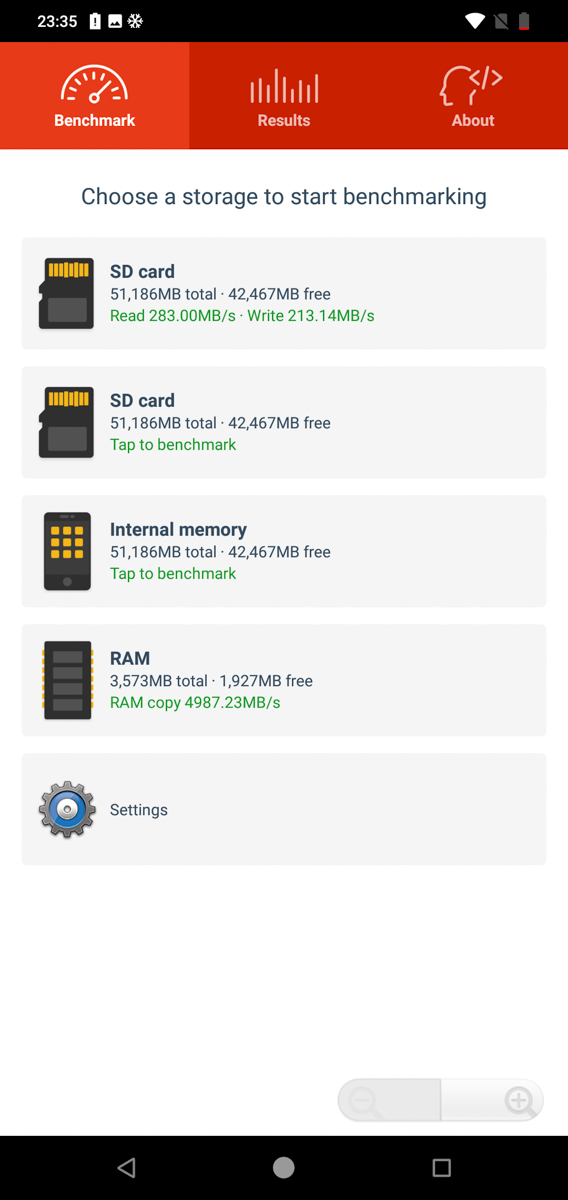Click the zoom in magnifier button
This screenshot has width=568, height=1200.
pos(492,1100)
